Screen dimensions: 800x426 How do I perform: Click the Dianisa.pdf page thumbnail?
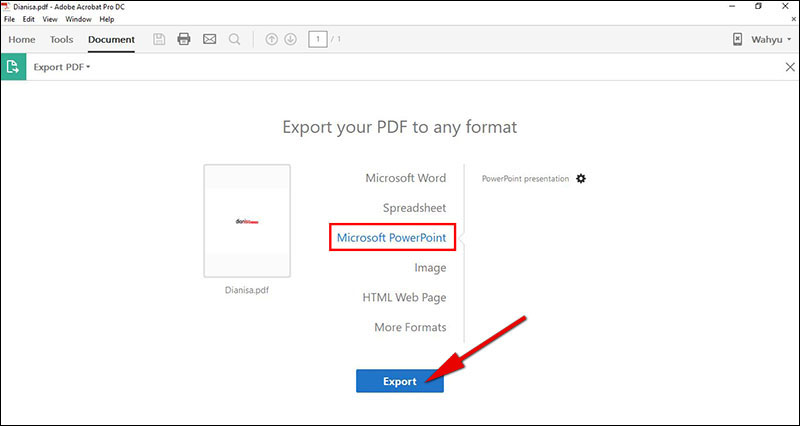pos(247,221)
